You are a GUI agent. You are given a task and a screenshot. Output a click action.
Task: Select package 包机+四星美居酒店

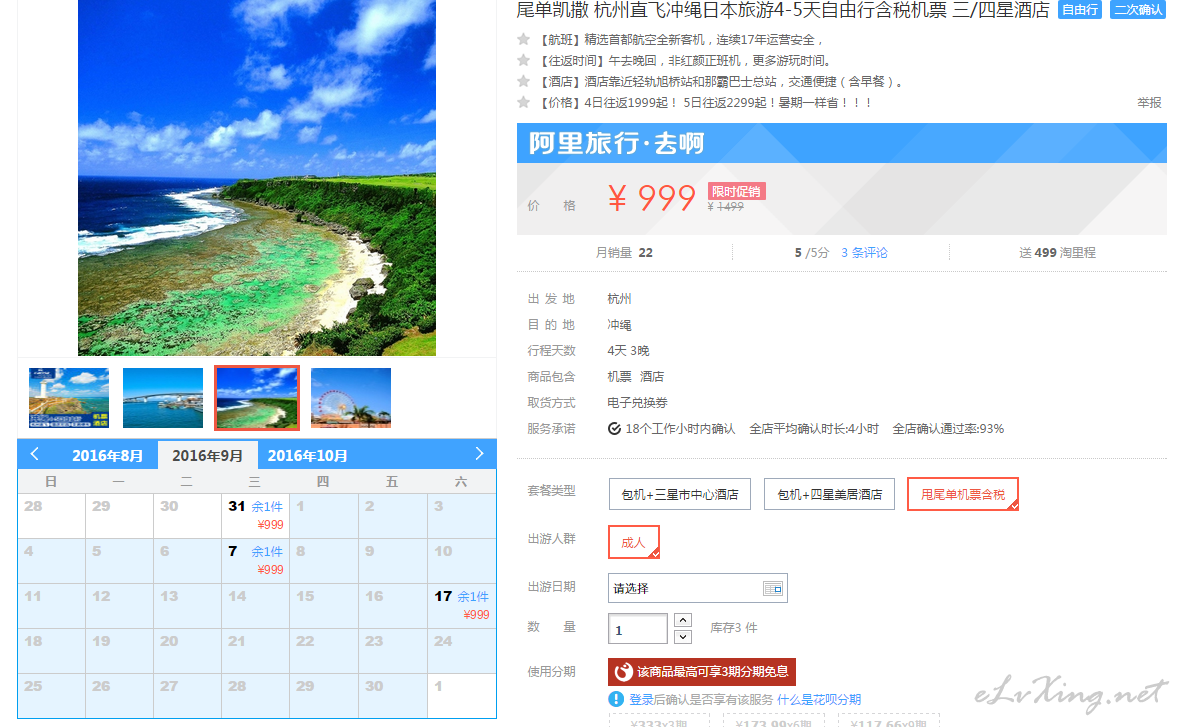tap(829, 494)
